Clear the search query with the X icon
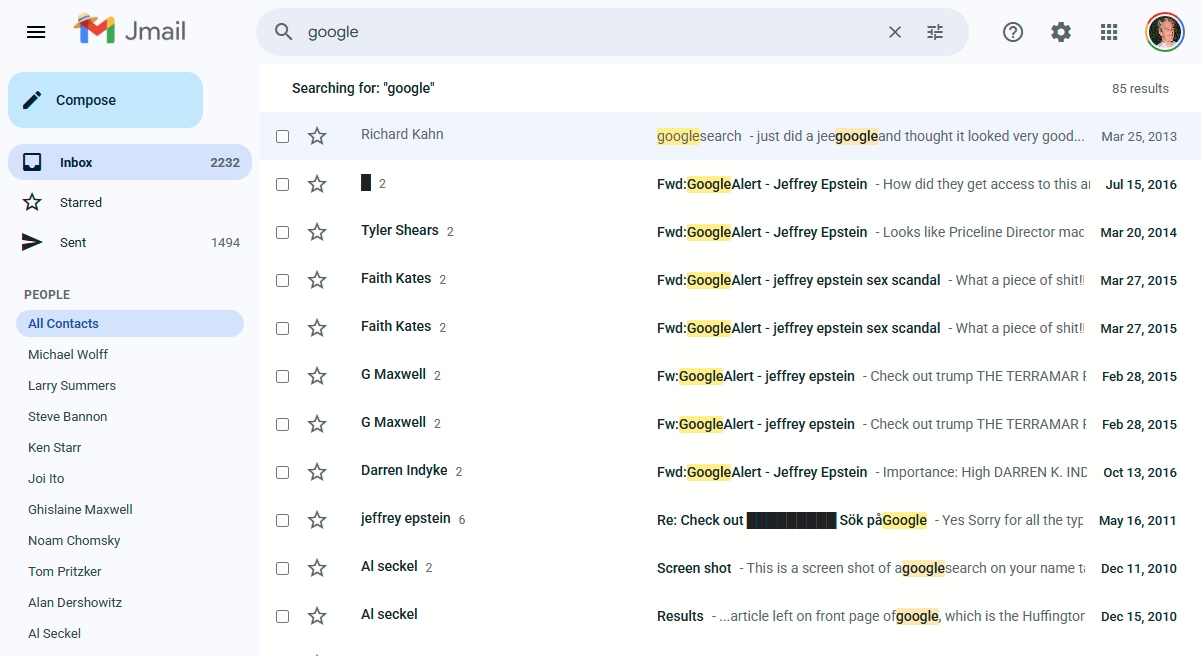Image resolution: width=1201 pixels, height=656 pixels. [894, 31]
